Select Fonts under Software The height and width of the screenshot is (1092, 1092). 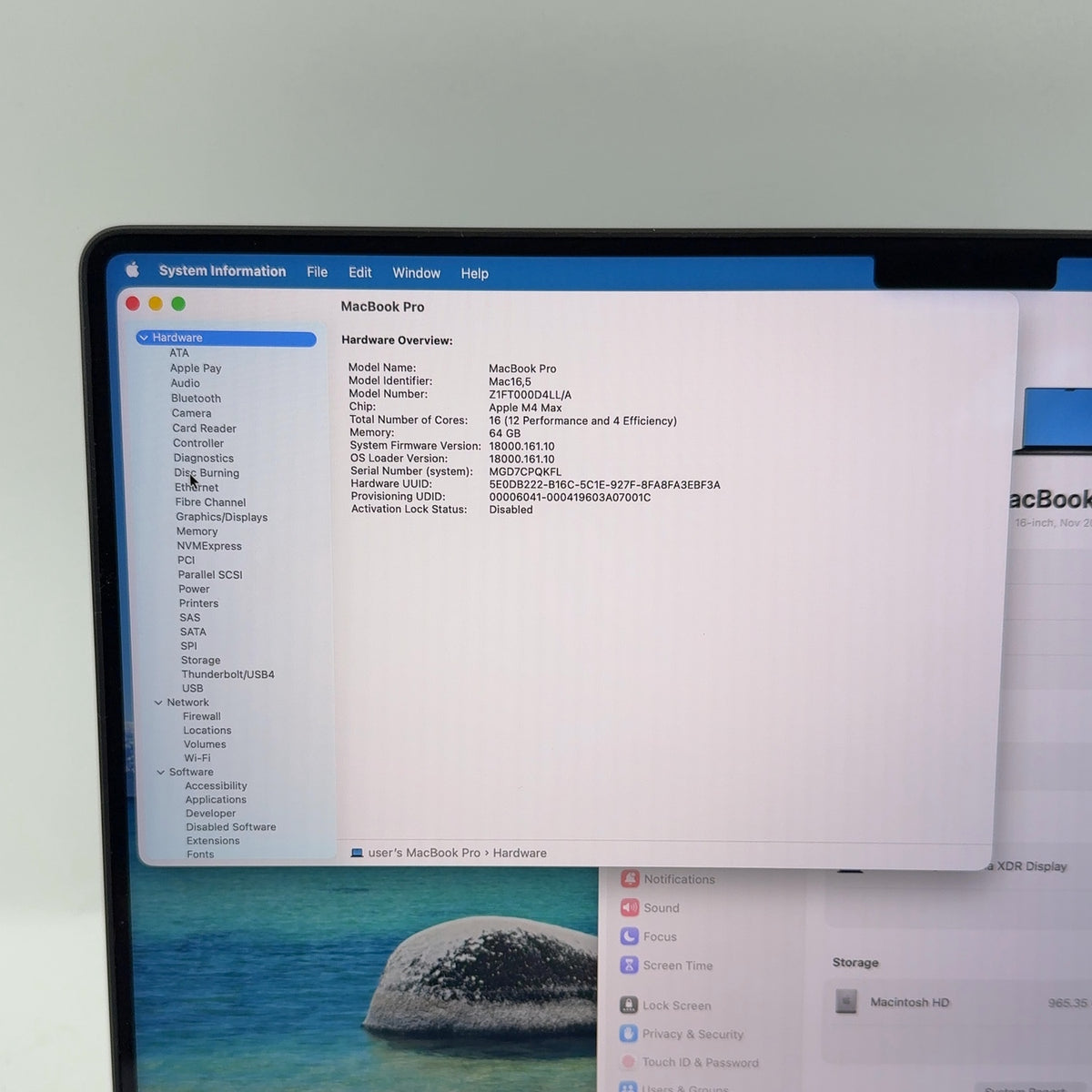pos(200,854)
